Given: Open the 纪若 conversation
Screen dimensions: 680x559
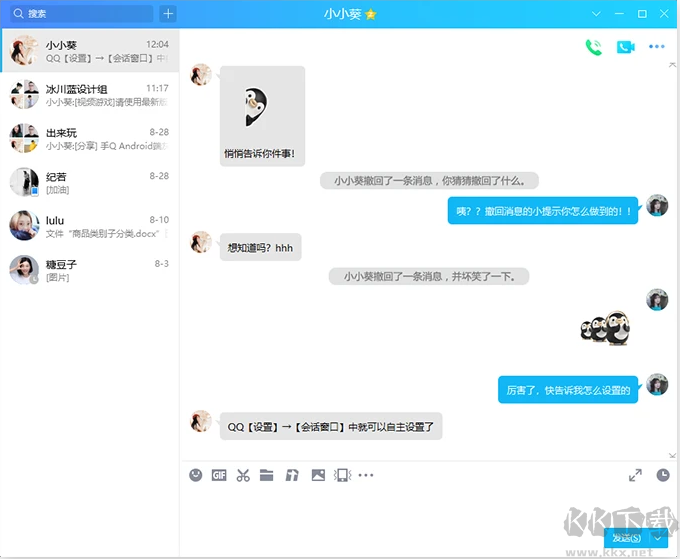Looking at the screenshot, I should tap(89, 182).
